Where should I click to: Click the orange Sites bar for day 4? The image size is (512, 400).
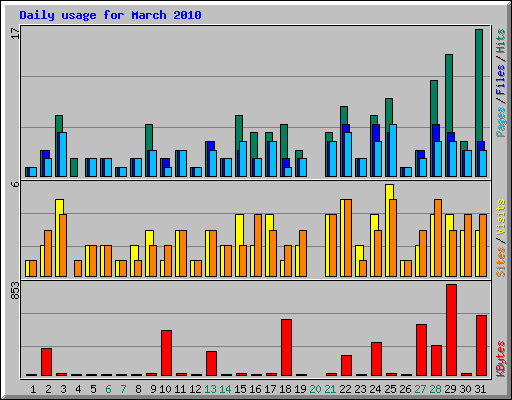[78, 269]
